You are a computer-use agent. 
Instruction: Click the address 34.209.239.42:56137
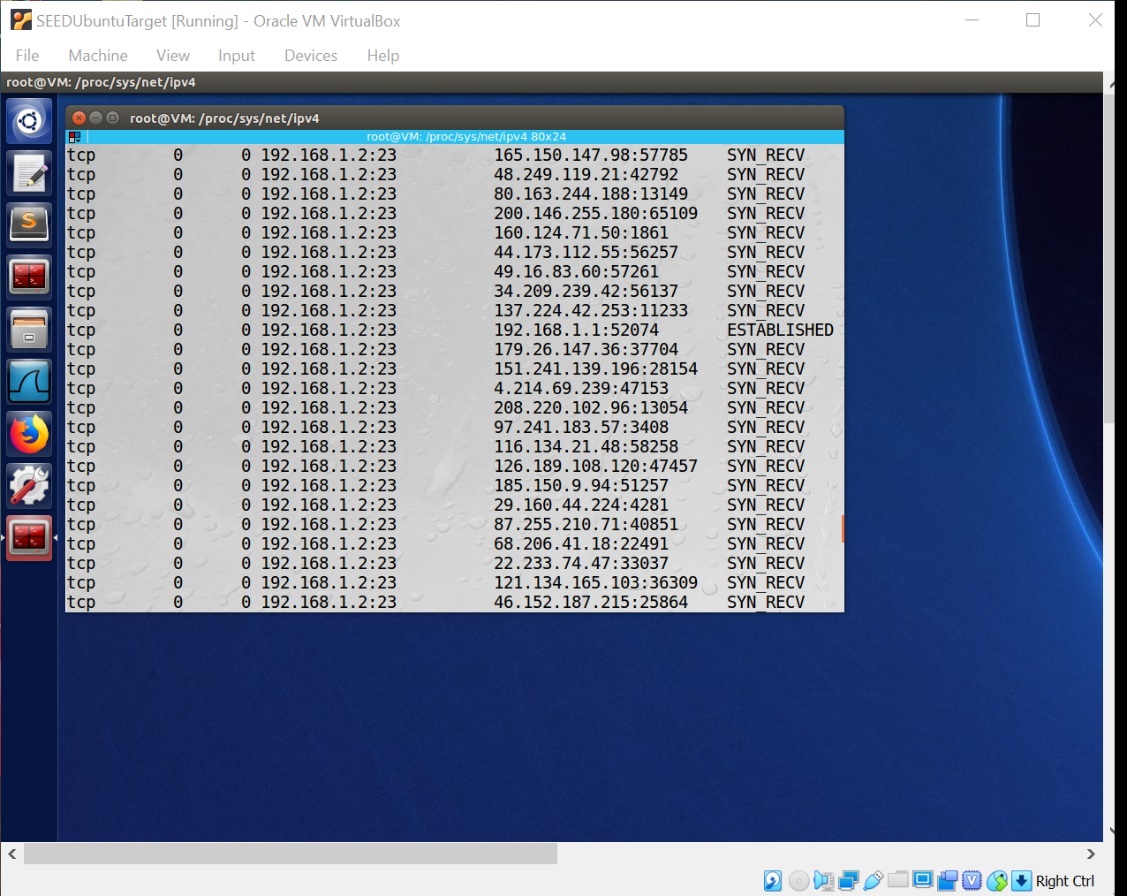(x=586, y=291)
